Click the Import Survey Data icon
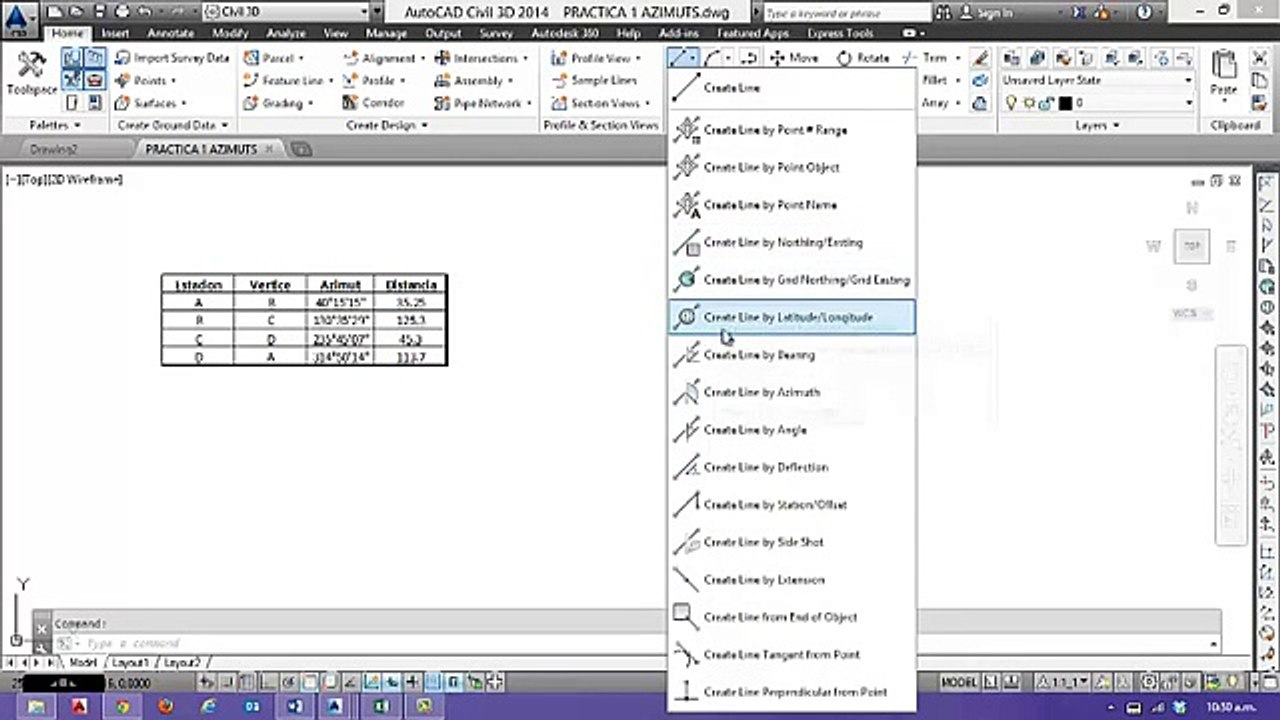 [122, 58]
